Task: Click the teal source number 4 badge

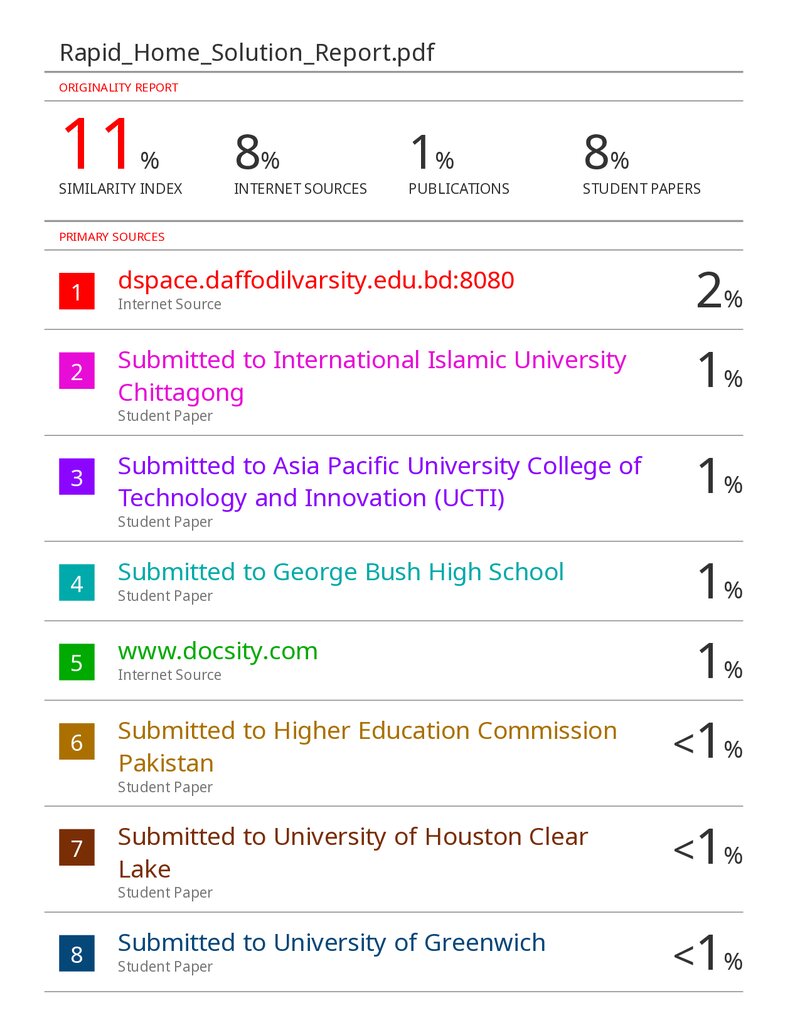Action: (x=77, y=583)
